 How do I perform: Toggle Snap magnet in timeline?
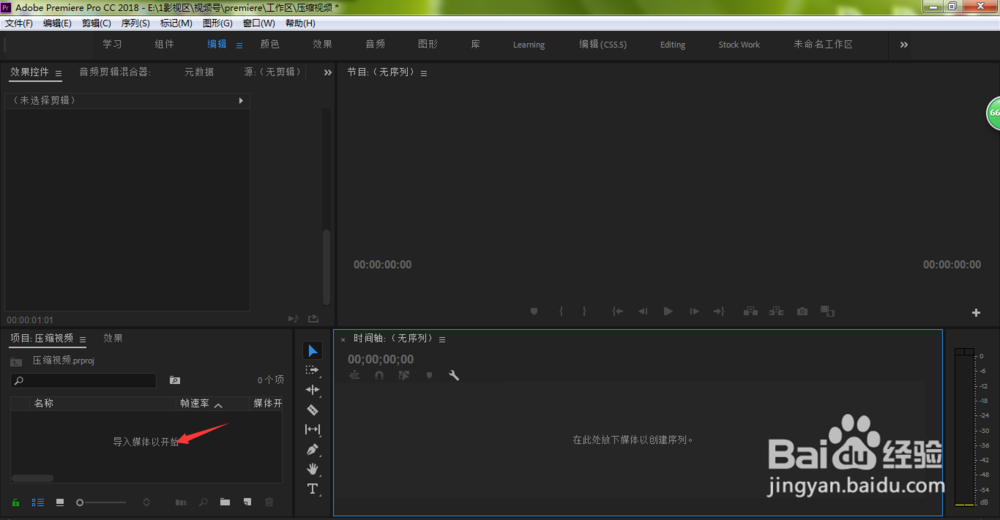click(x=379, y=376)
